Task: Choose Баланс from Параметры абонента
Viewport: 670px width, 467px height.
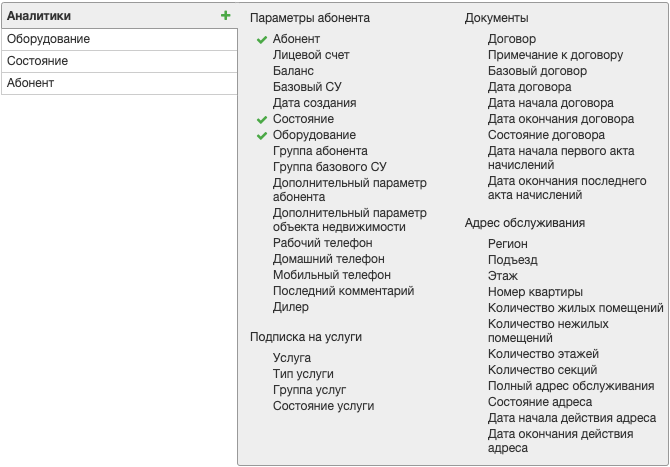Action: pyautogui.click(x=293, y=71)
